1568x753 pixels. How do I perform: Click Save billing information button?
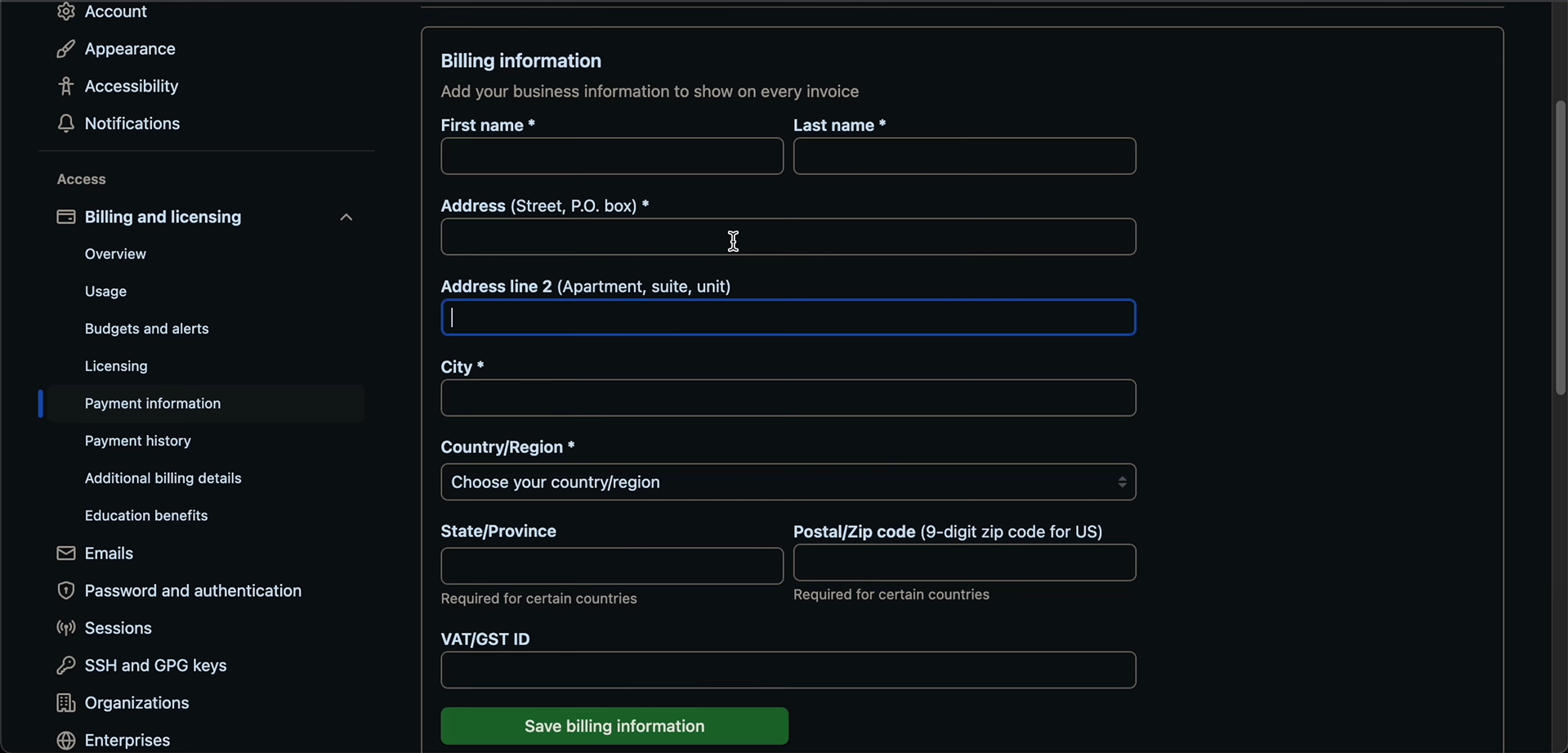[614, 726]
